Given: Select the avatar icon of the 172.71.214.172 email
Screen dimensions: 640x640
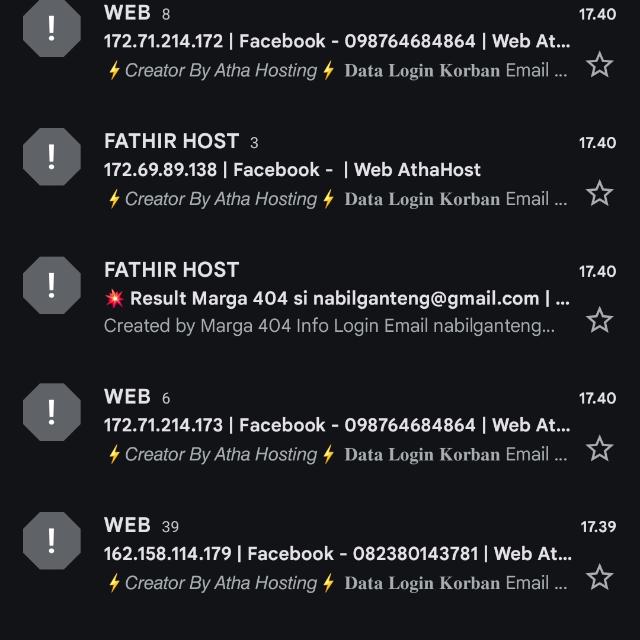Looking at the screenshot, I should pyautogui.click(x=51, y=29).
